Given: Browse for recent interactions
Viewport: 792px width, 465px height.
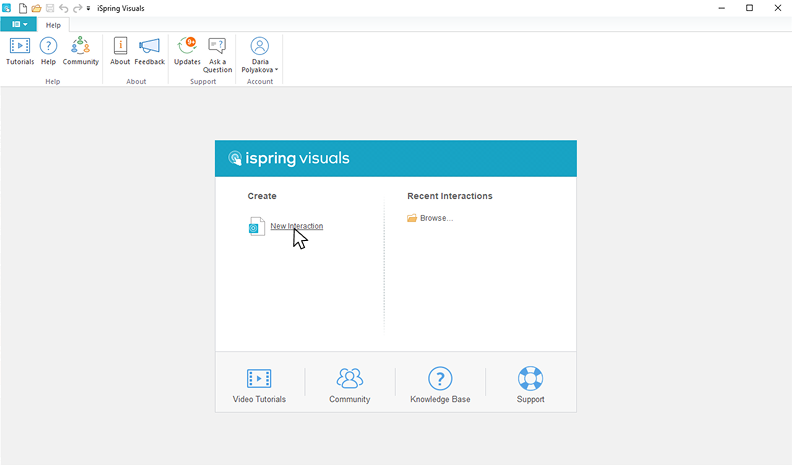Looking at the screenshot, I should click(436, 218).
